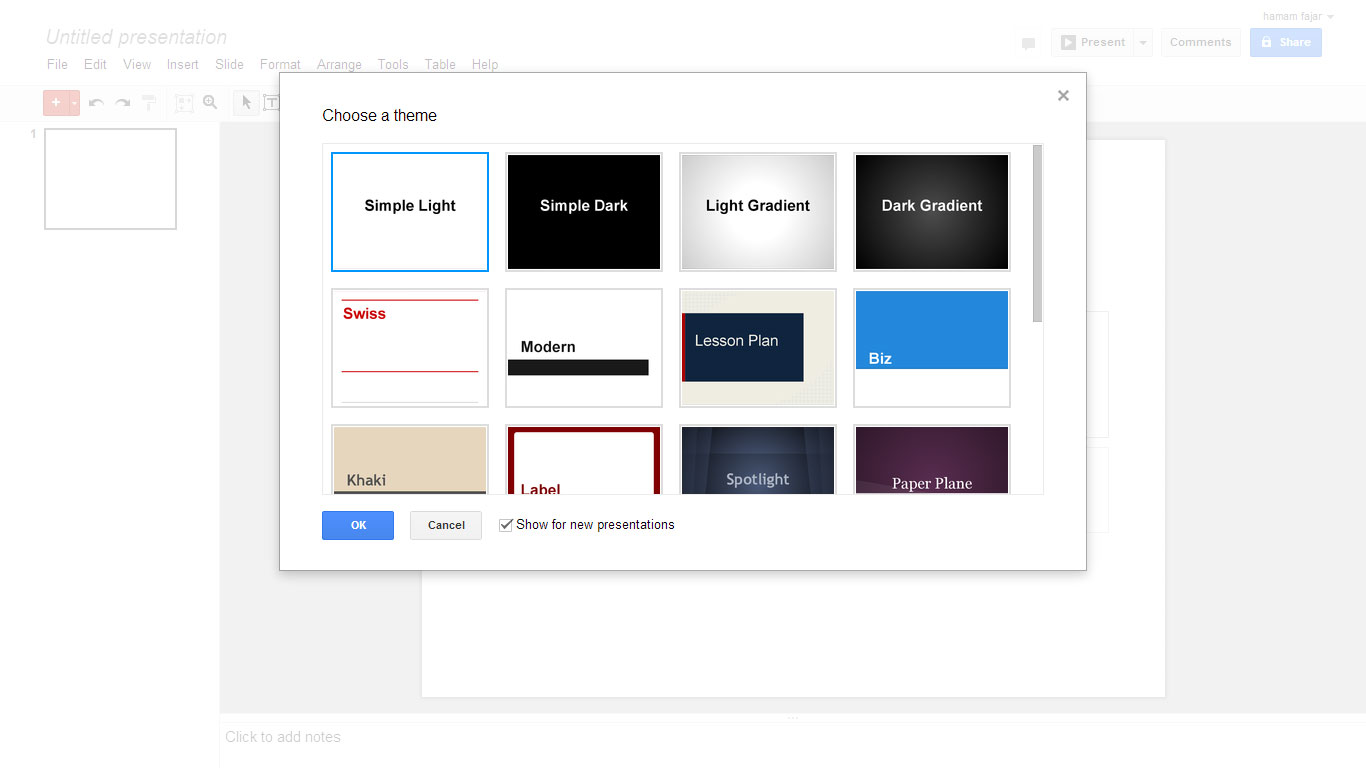Click the Undo icon
Image resolution: width=1366 pixels, height=768 pixels.
click(96, 102)
